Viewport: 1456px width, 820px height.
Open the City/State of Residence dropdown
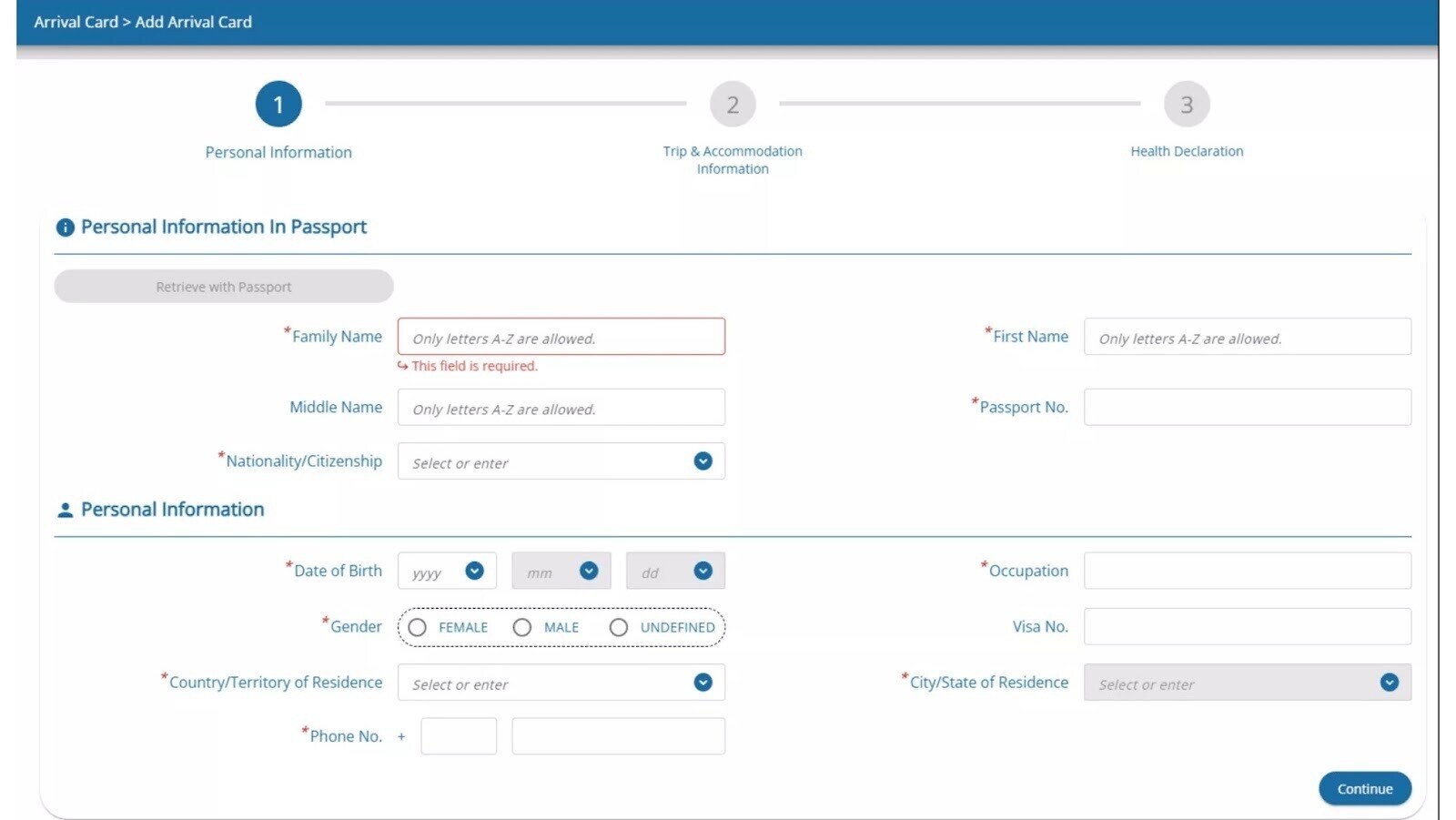pyautogui.click(x=1388, y=682)
